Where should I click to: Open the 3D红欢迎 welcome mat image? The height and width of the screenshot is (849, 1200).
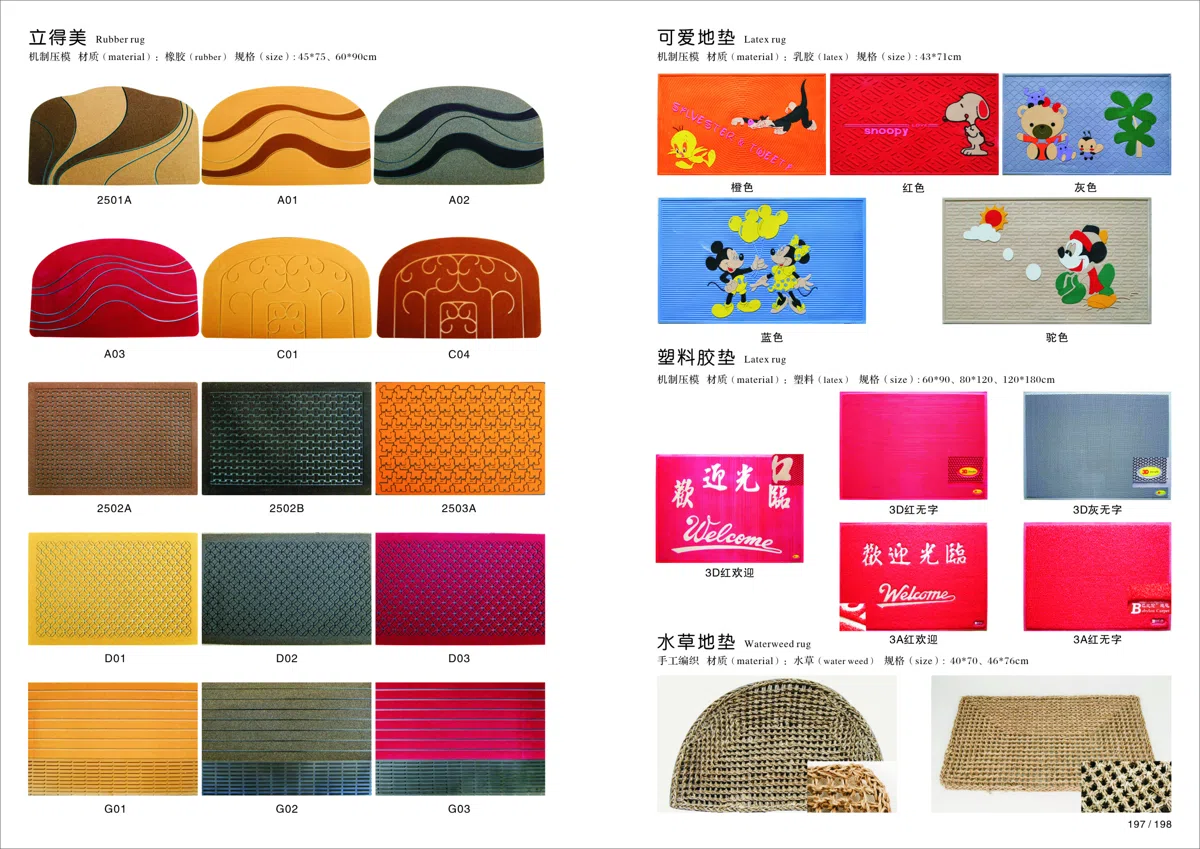coord(729,508)
